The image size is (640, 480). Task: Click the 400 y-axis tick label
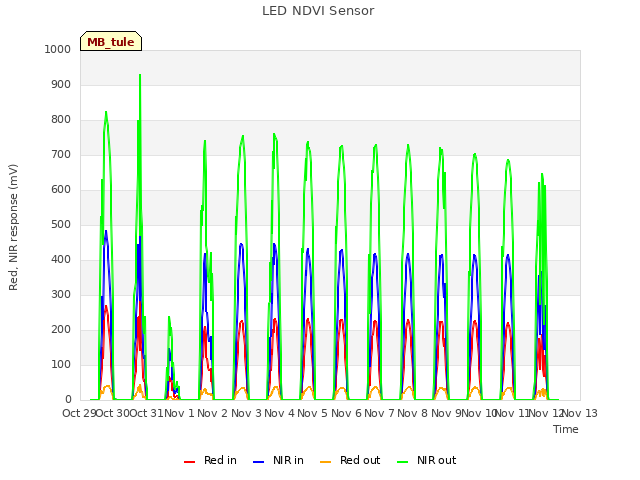61,260
